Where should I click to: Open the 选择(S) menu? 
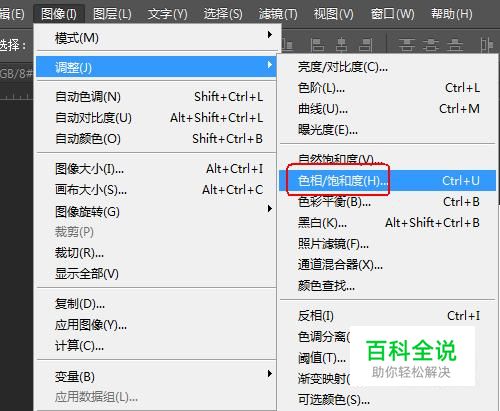point(223,14)
